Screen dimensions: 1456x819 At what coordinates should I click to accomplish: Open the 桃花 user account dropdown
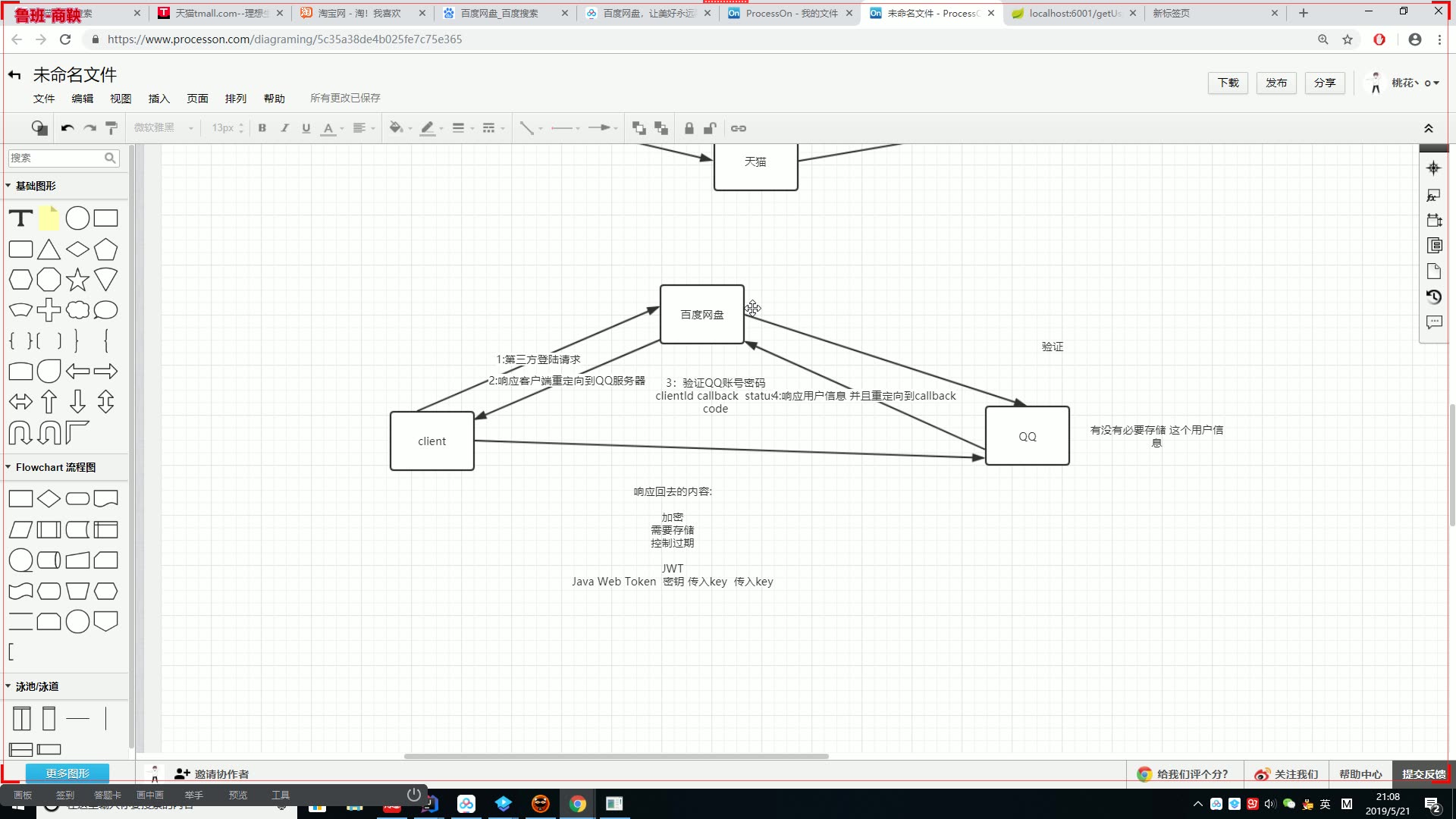tap(1403, 83)
